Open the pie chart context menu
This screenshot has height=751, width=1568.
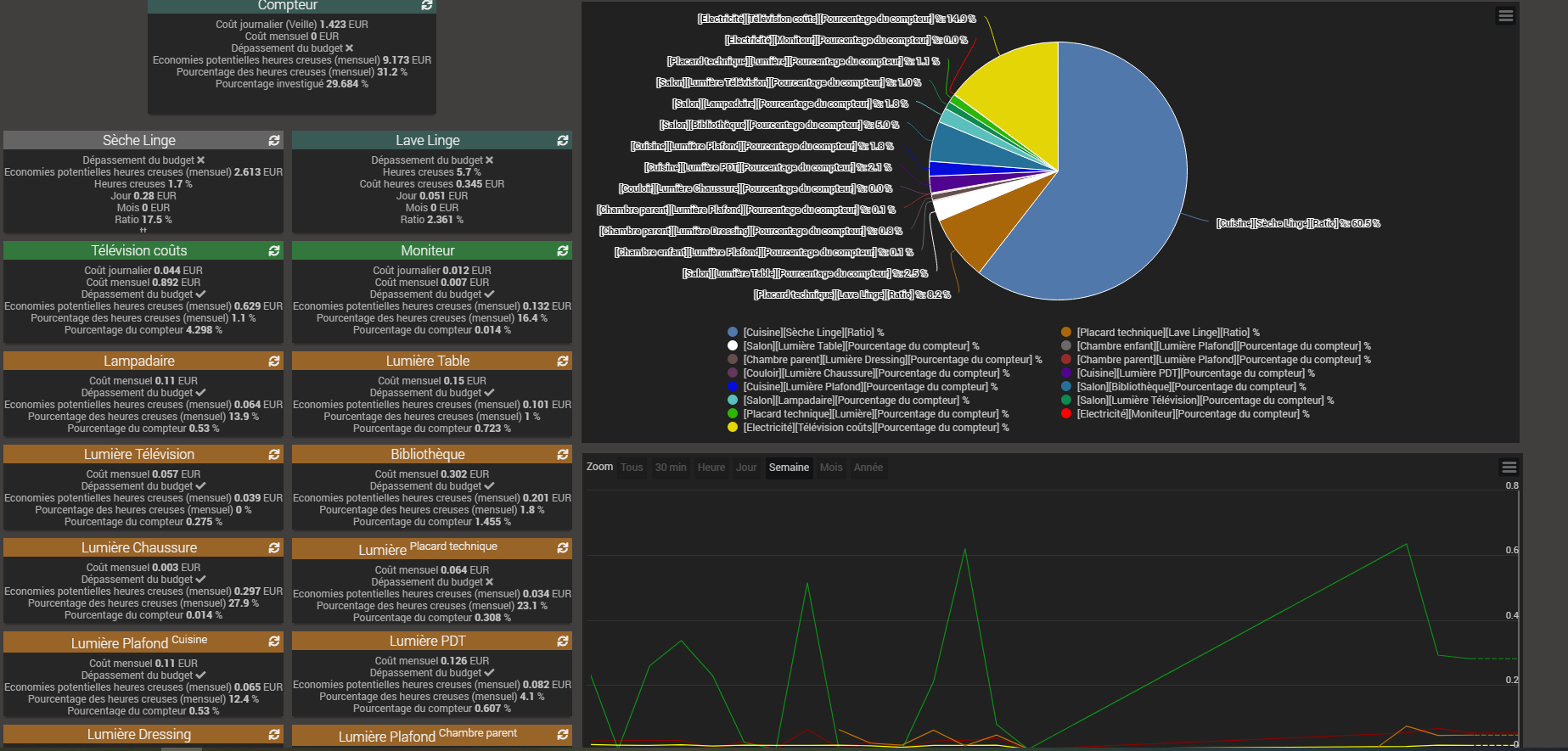(1505, 16)
